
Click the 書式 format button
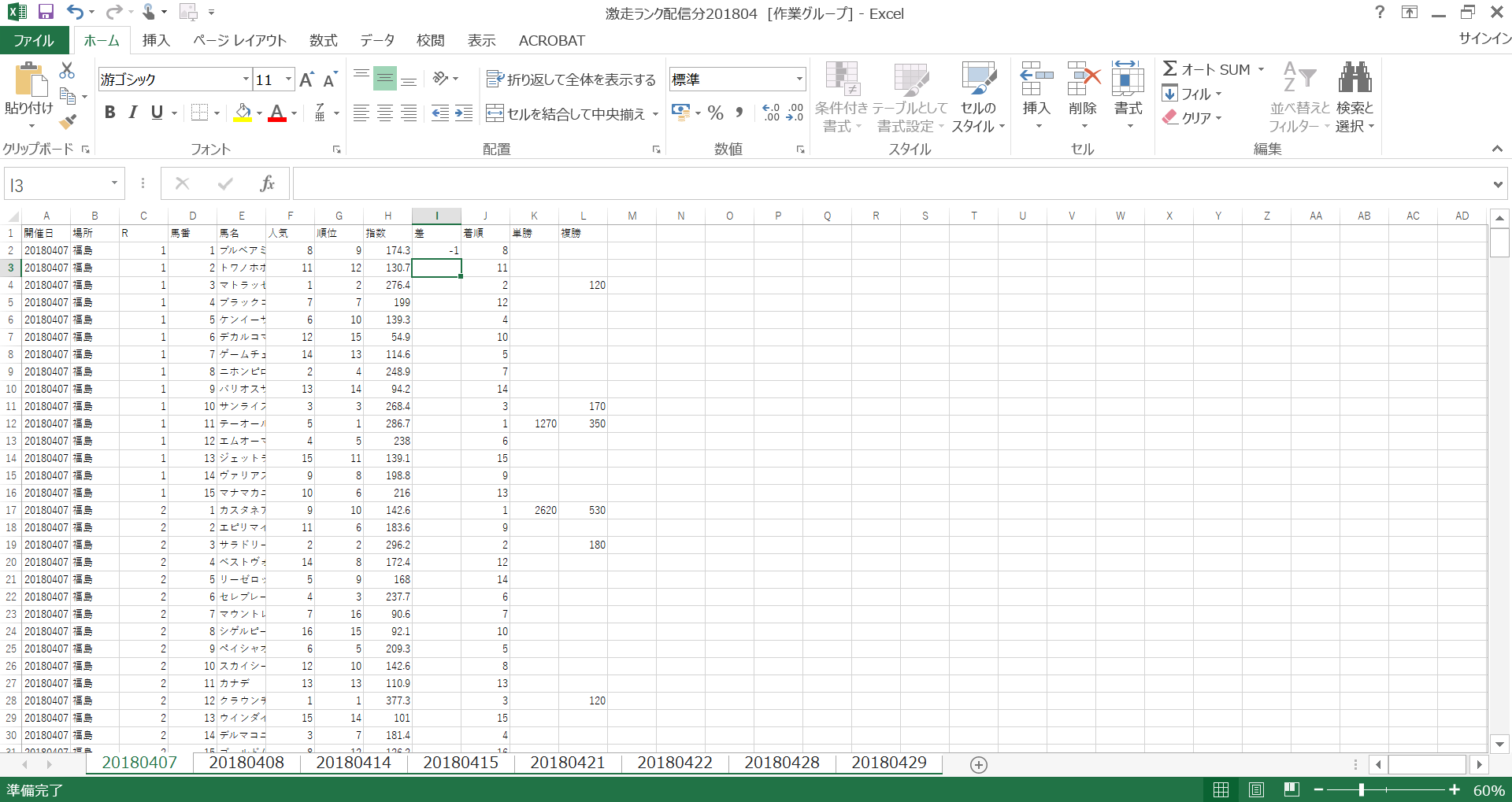click(1128, 97)
